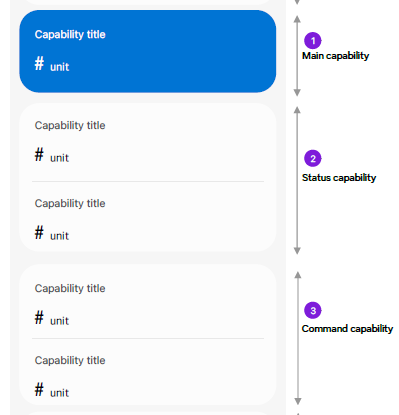Select Capability title in Command card's bottom row
399x415 pixels.
point(70,361)
